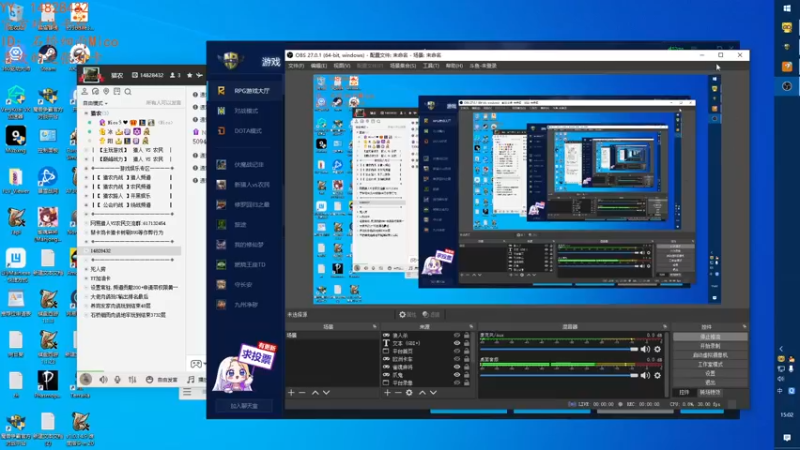Remove the scene with the minus icon
This screenshot has width=800, height=450.
coord(302,392)
